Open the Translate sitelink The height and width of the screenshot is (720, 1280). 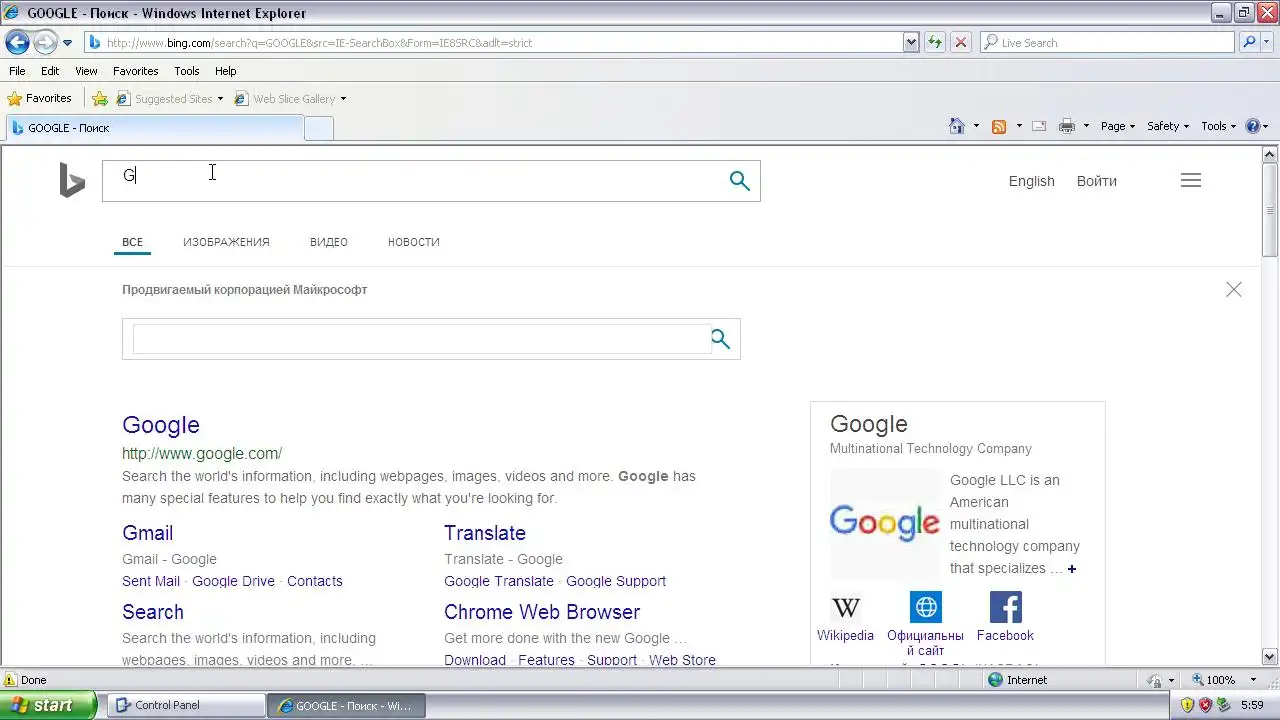pyautogui.click(x=484, y=533)
